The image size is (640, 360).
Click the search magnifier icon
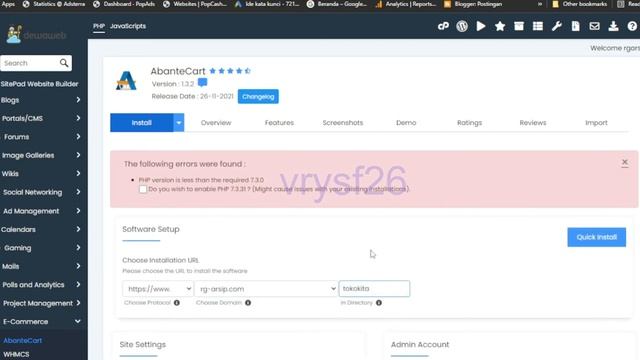point(64,63)
